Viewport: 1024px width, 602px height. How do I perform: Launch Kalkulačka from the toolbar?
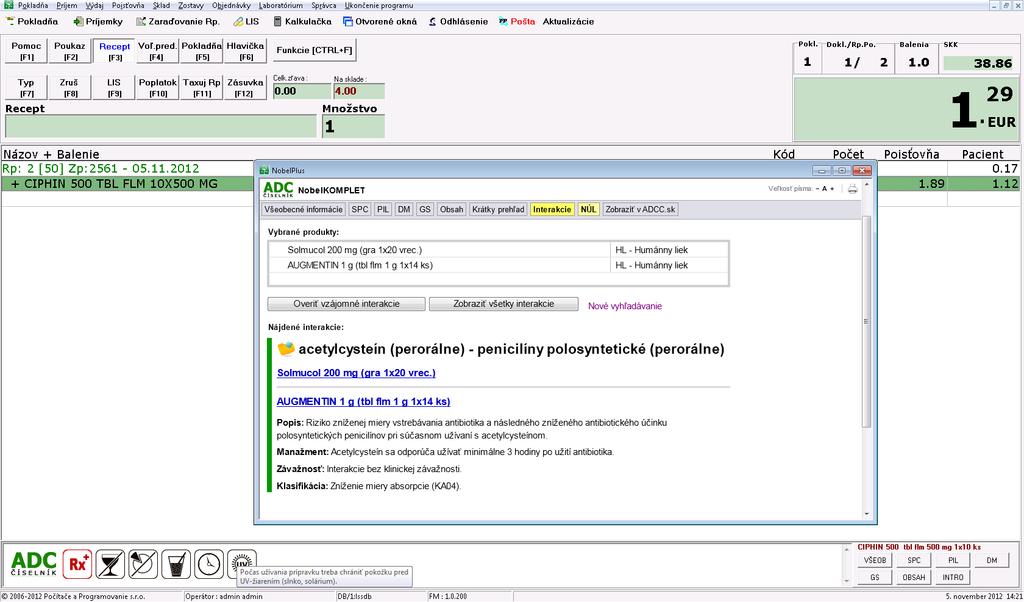[x=302, y=21]
